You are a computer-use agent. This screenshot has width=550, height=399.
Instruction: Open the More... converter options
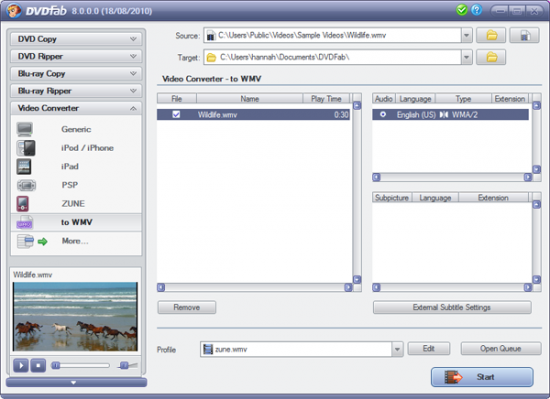click(75, 241)
